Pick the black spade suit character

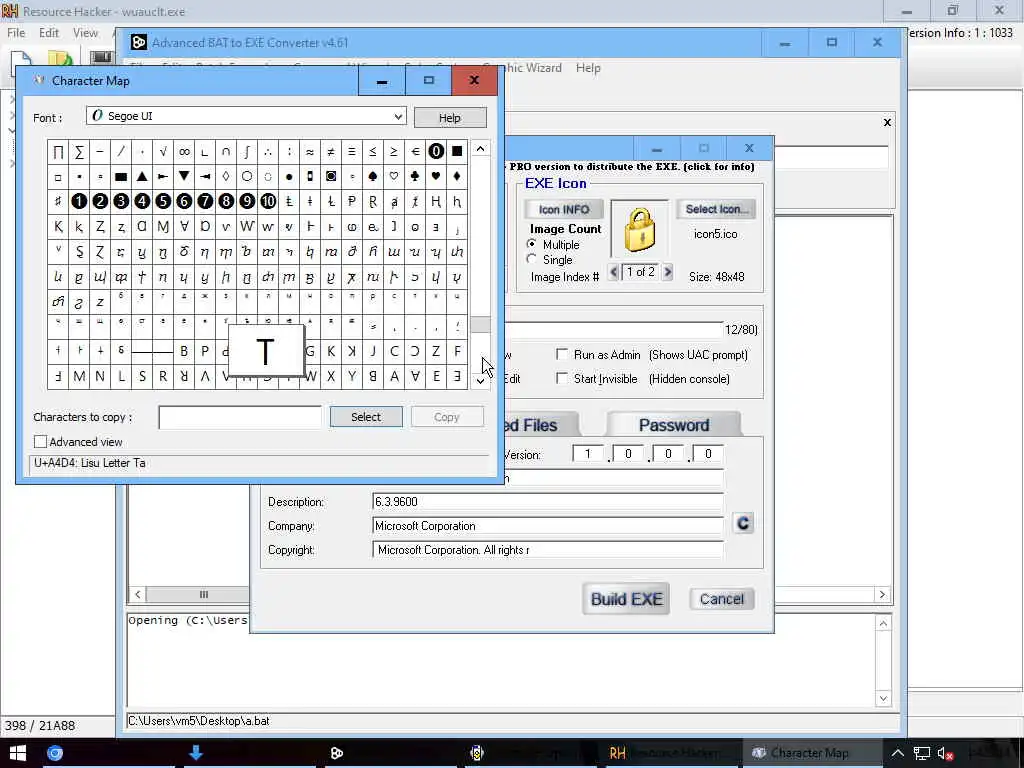[x=373, y=176]
